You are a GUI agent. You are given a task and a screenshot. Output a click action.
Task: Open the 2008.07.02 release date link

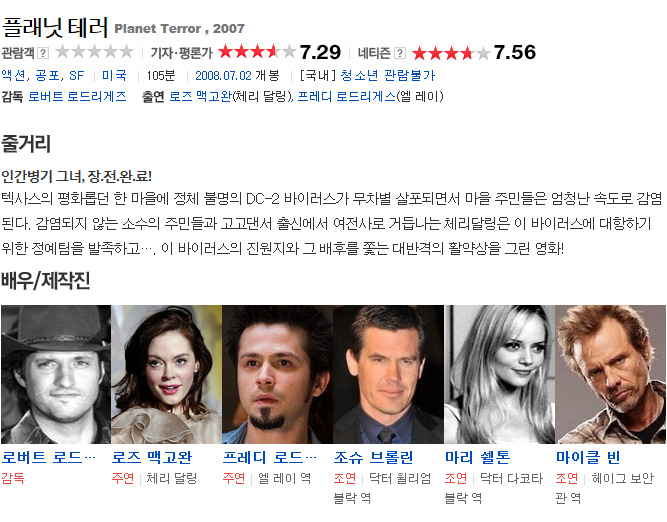coord(223,76)
